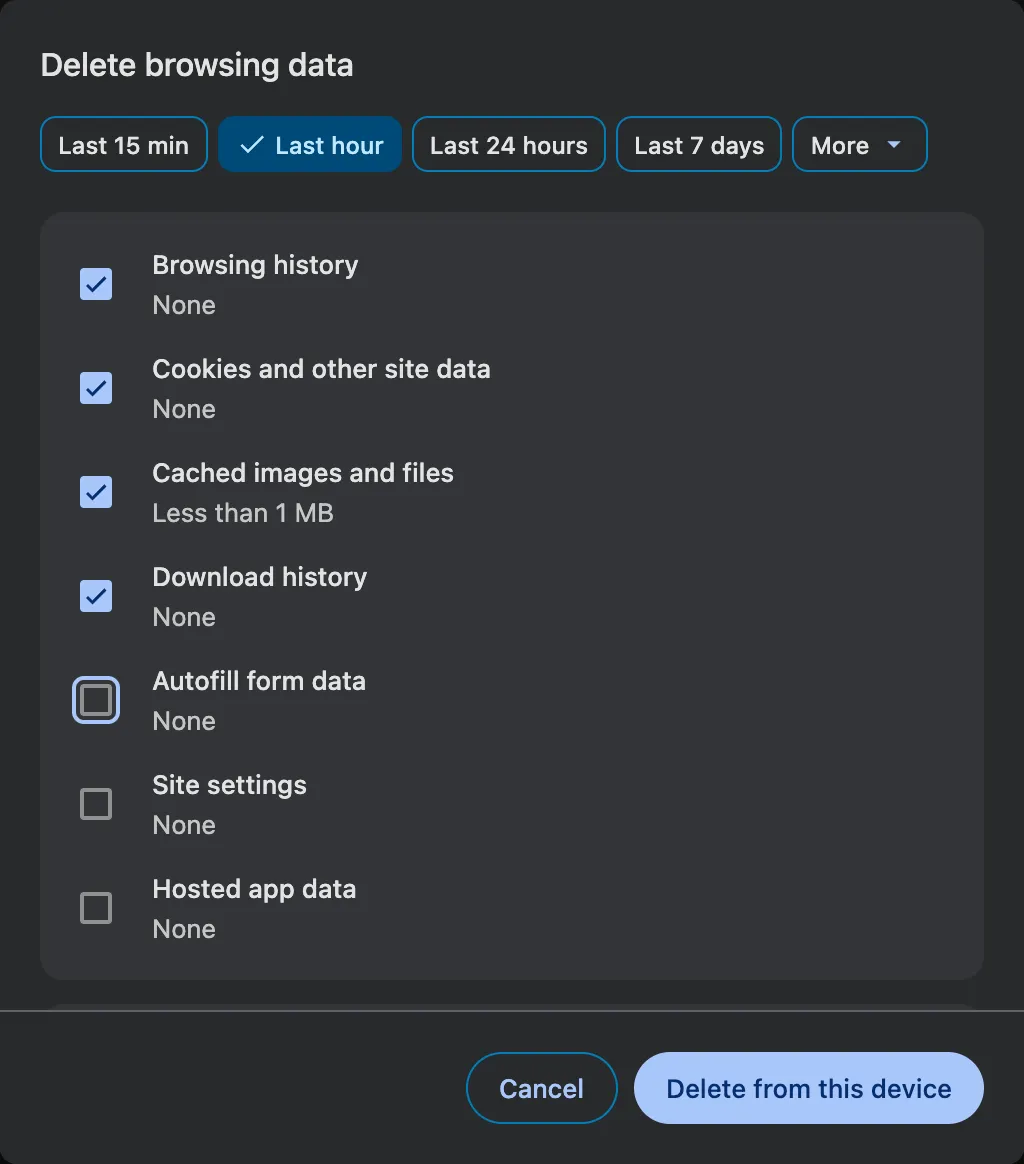
Task: Click the Delete browsing data heading
Action: tap(197, 65)
